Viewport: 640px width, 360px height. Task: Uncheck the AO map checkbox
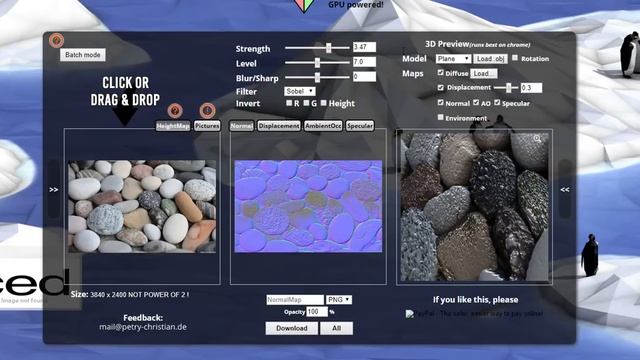pos(476,102)
